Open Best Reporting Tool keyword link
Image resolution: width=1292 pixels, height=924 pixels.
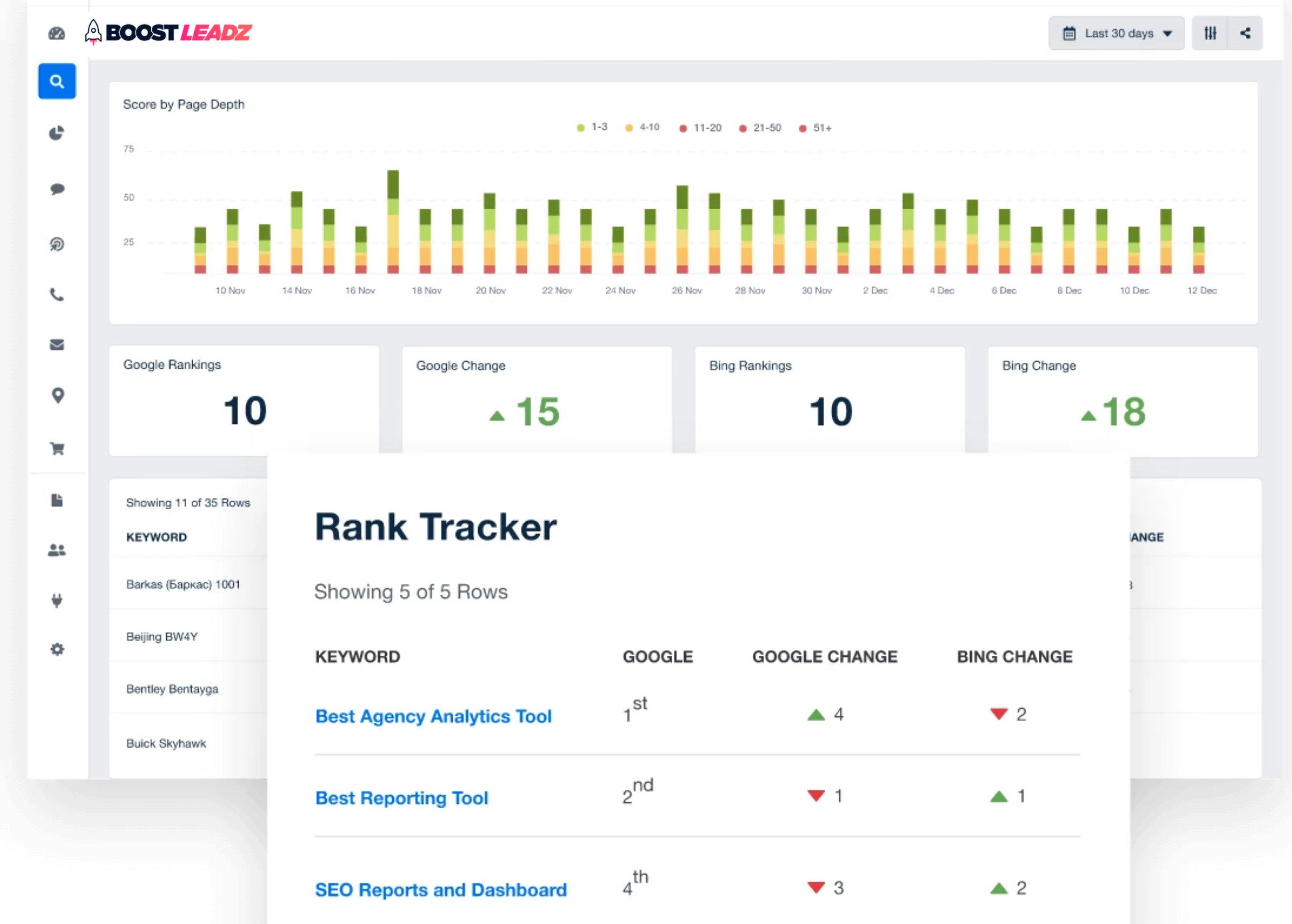point(402,798)
